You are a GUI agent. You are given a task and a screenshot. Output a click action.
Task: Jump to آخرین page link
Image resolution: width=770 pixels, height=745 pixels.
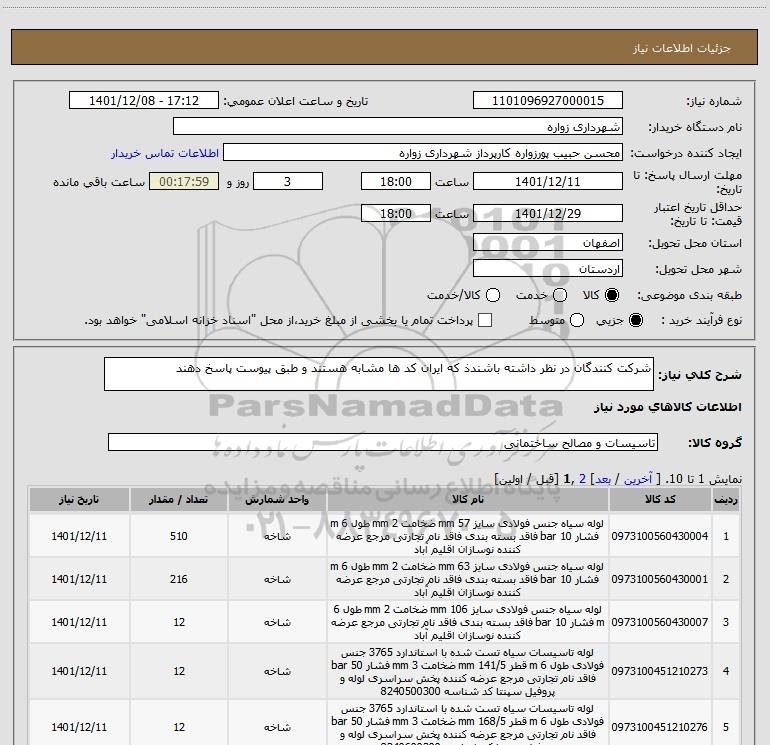pos(637,479)
